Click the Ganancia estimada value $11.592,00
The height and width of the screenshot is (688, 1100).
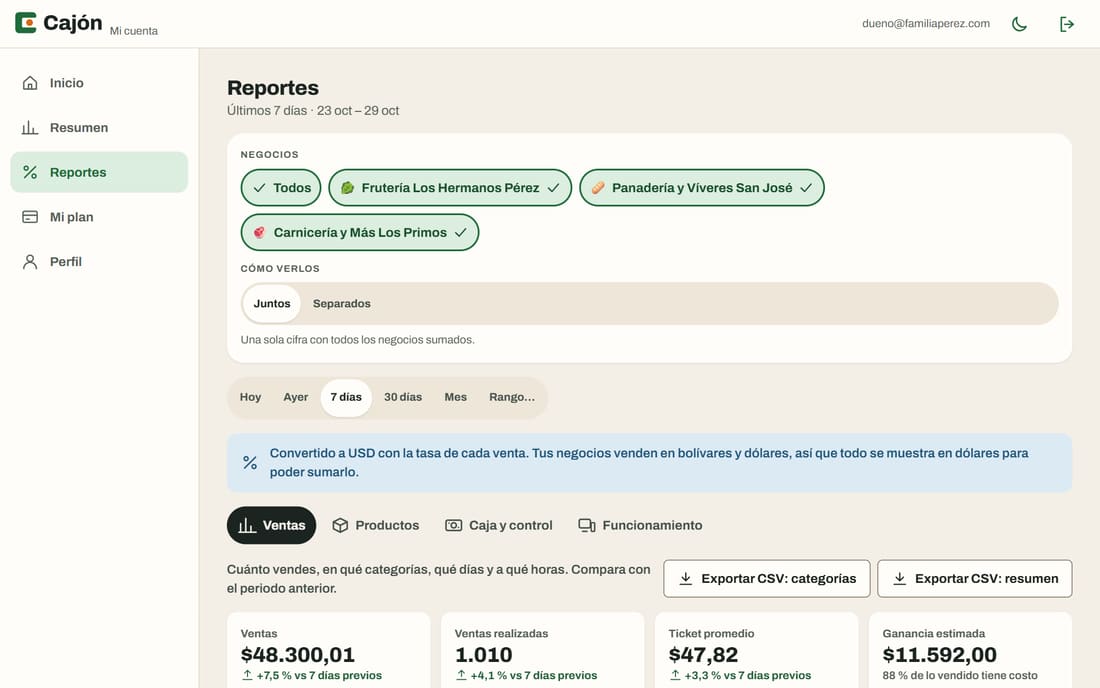coord(939,654)
